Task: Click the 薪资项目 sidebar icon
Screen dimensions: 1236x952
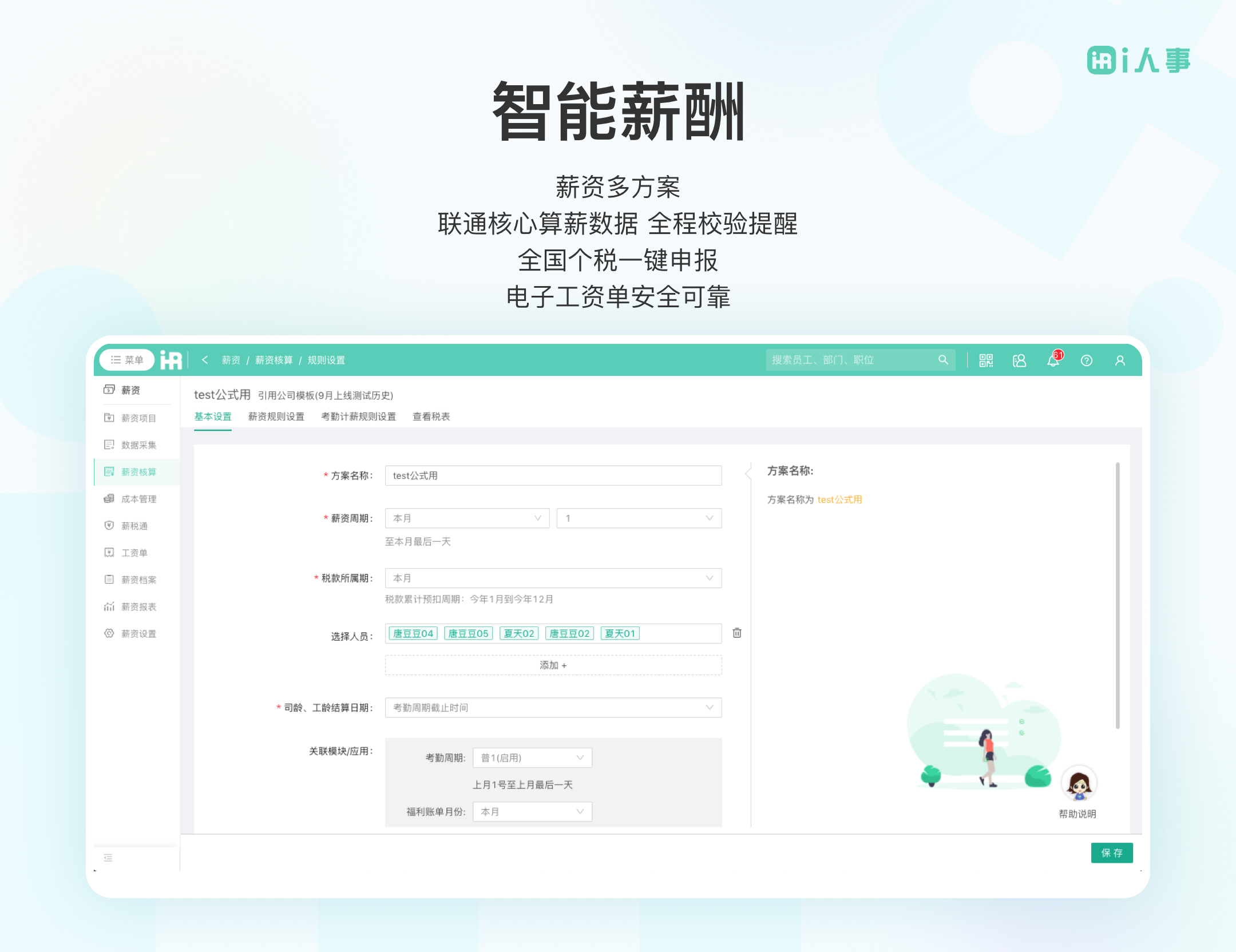Action: (109, 418)
